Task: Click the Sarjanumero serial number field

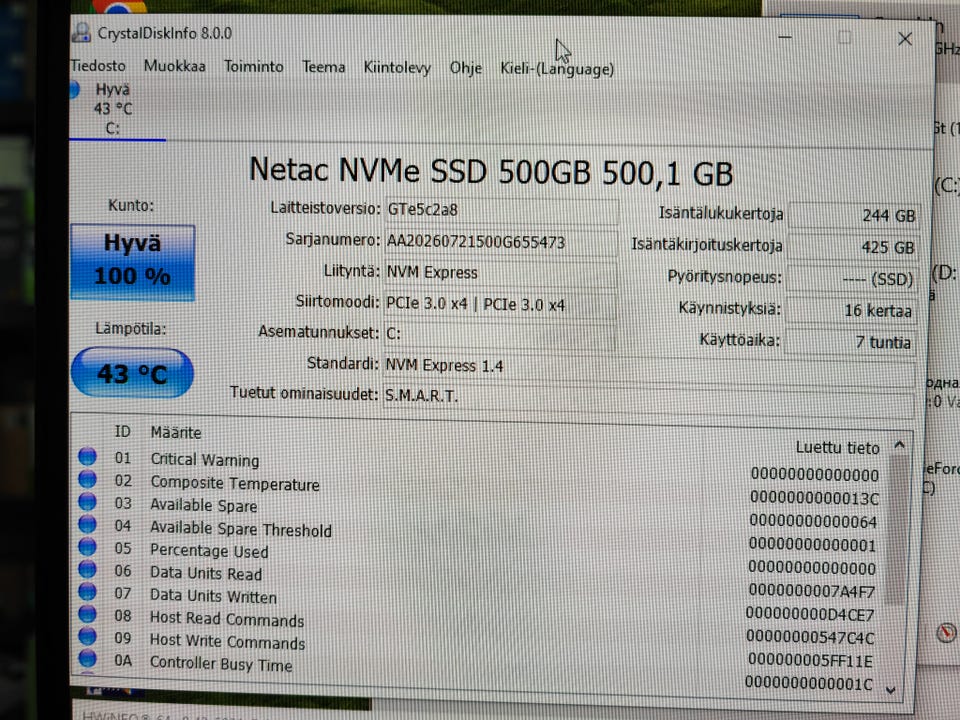Action: (500, 242)
